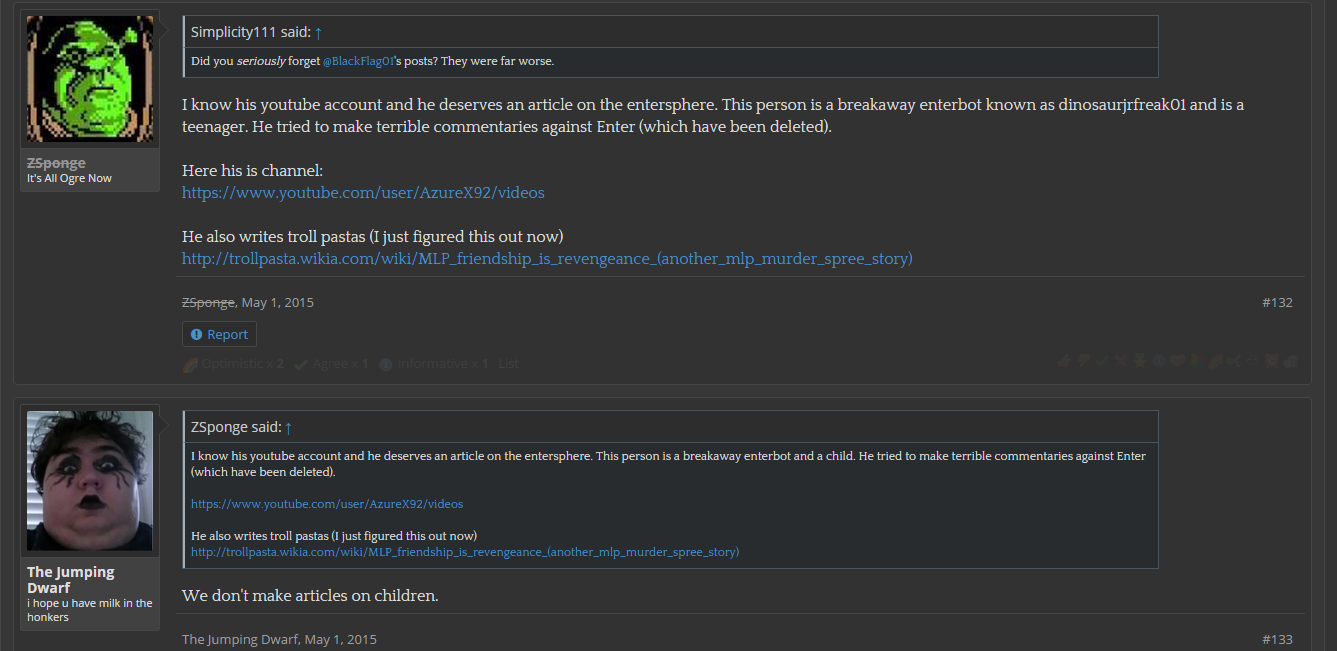This screenshot has width=1337, height=651.
Task: Rate post #132 with the thumbs-up icon
Action: coord(1065,361)
